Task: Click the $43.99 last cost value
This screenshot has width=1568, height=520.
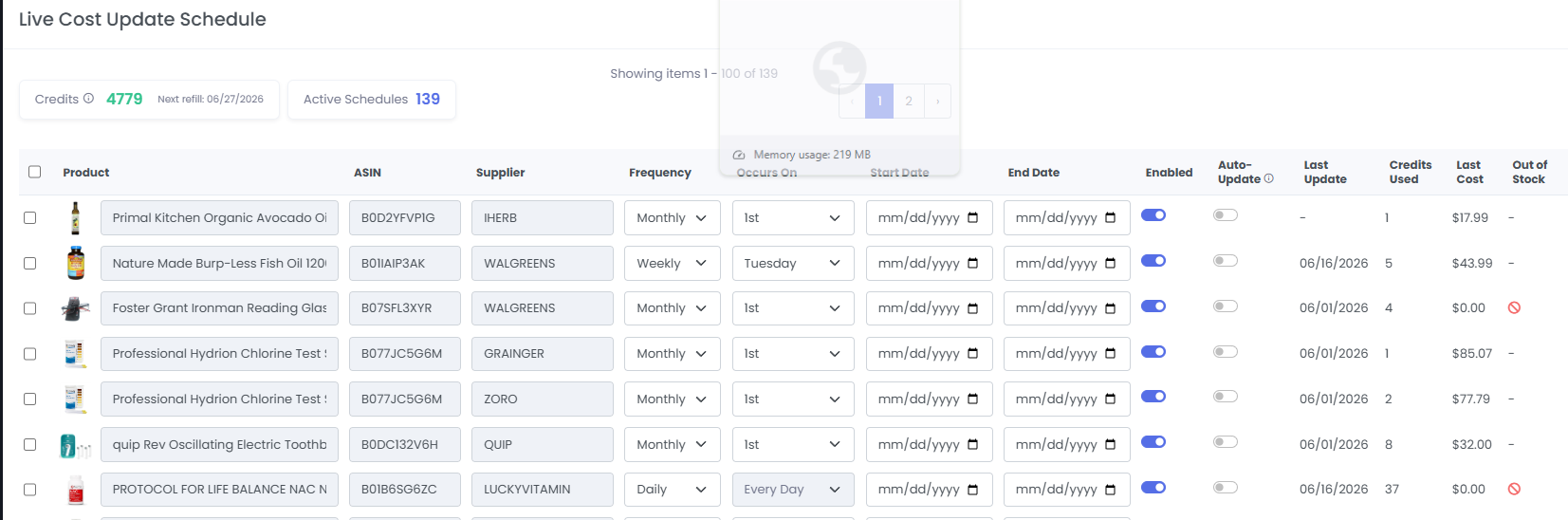Action: pos(1471,263)
